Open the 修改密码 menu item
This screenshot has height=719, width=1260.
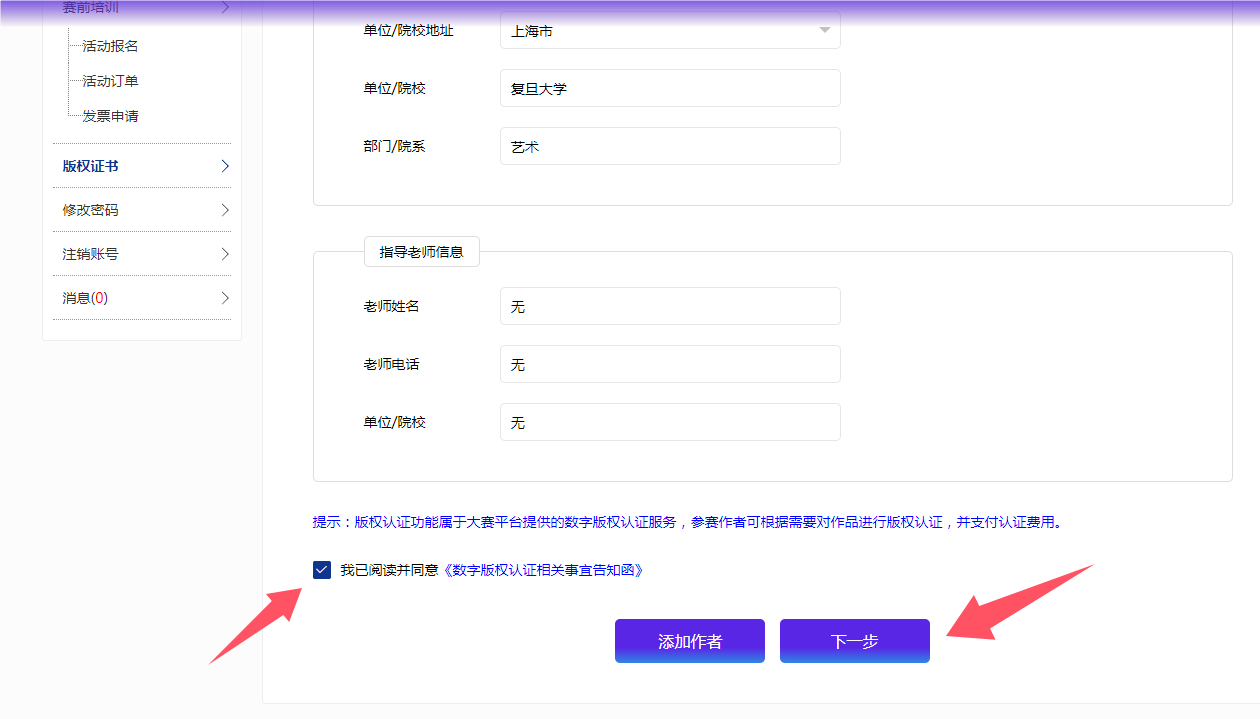(x=91, y=210)
